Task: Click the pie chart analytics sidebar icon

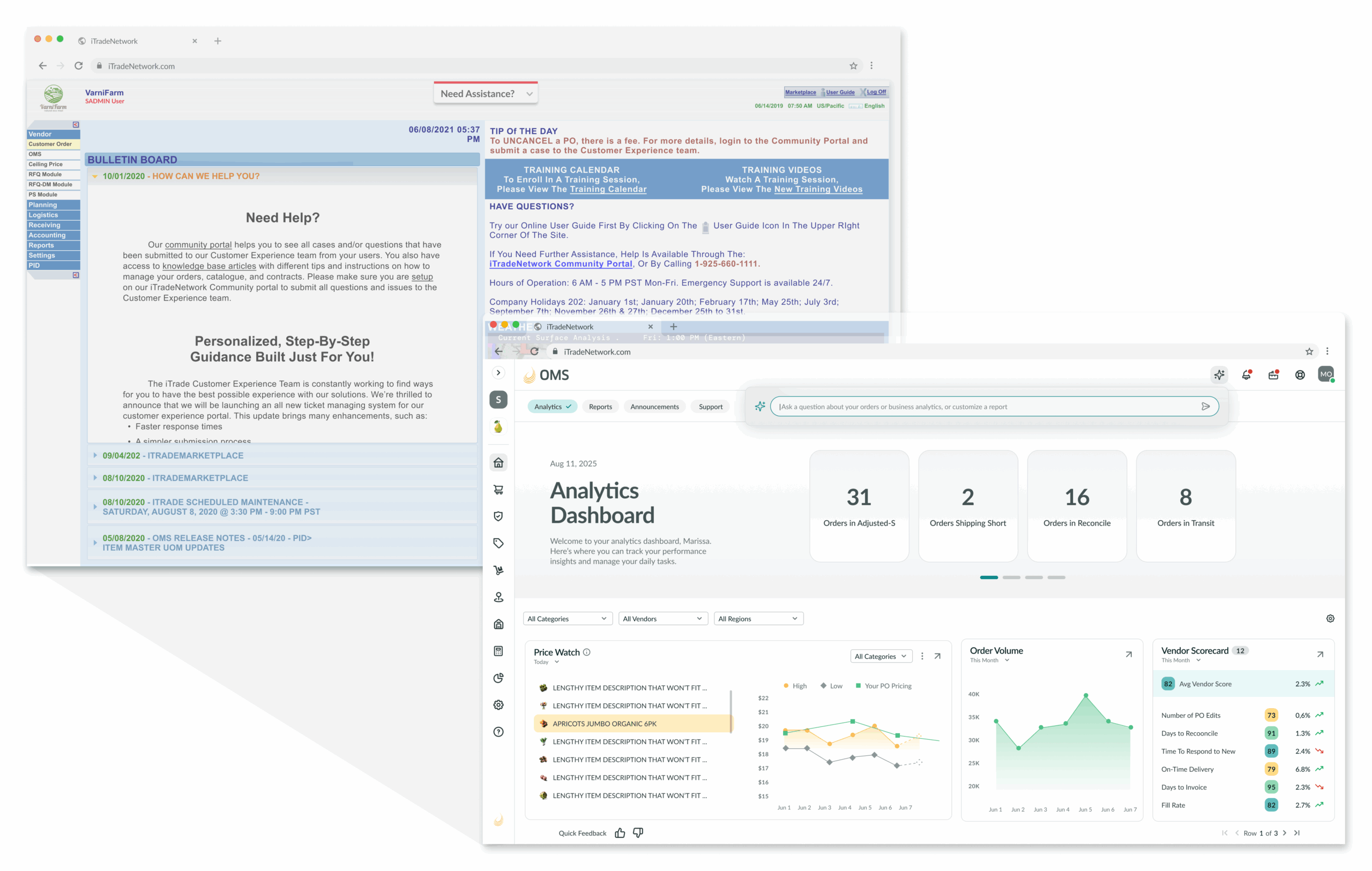Action: (x=498, y=678)
